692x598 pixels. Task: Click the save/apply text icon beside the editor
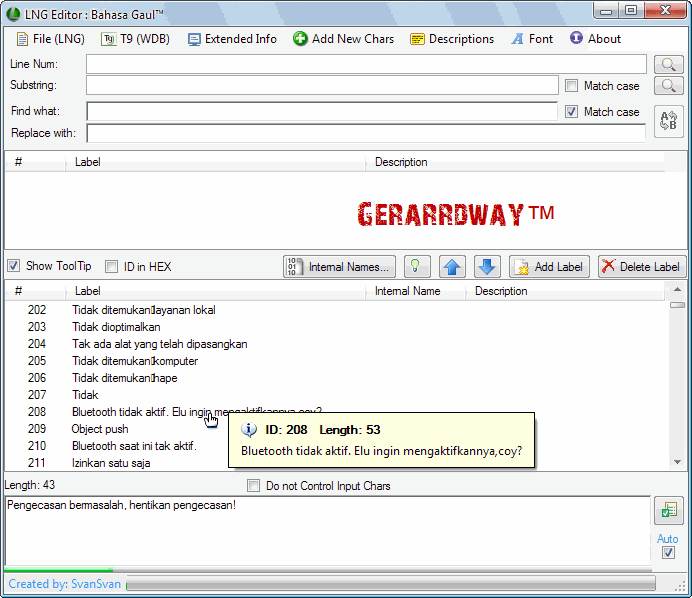pos(667,511)
